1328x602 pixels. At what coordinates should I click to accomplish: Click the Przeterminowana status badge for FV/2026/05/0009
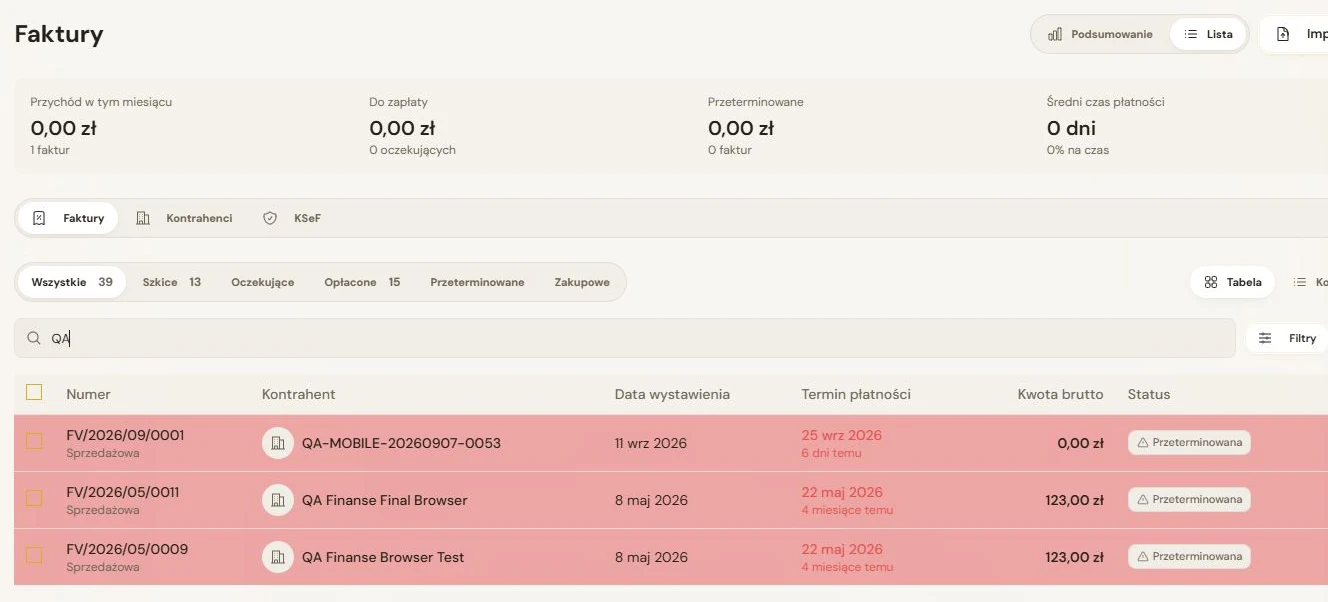[1189, 557]
